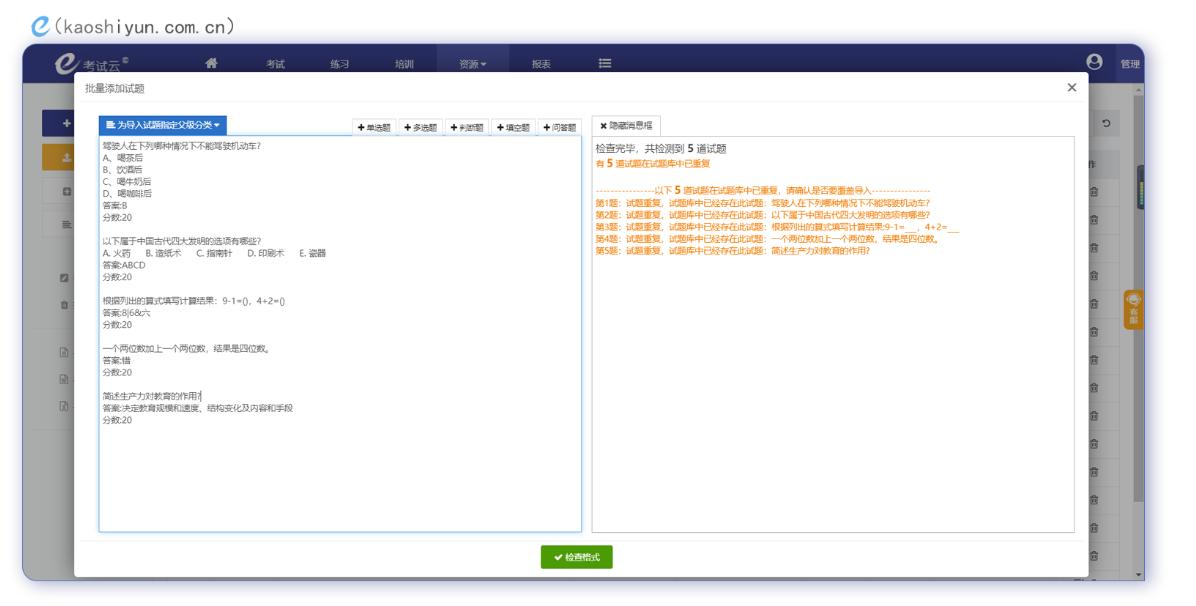The height and width of the screenshot is (606, 1196).
Task: Click the 考试云 logo
Action: (92, 63)
